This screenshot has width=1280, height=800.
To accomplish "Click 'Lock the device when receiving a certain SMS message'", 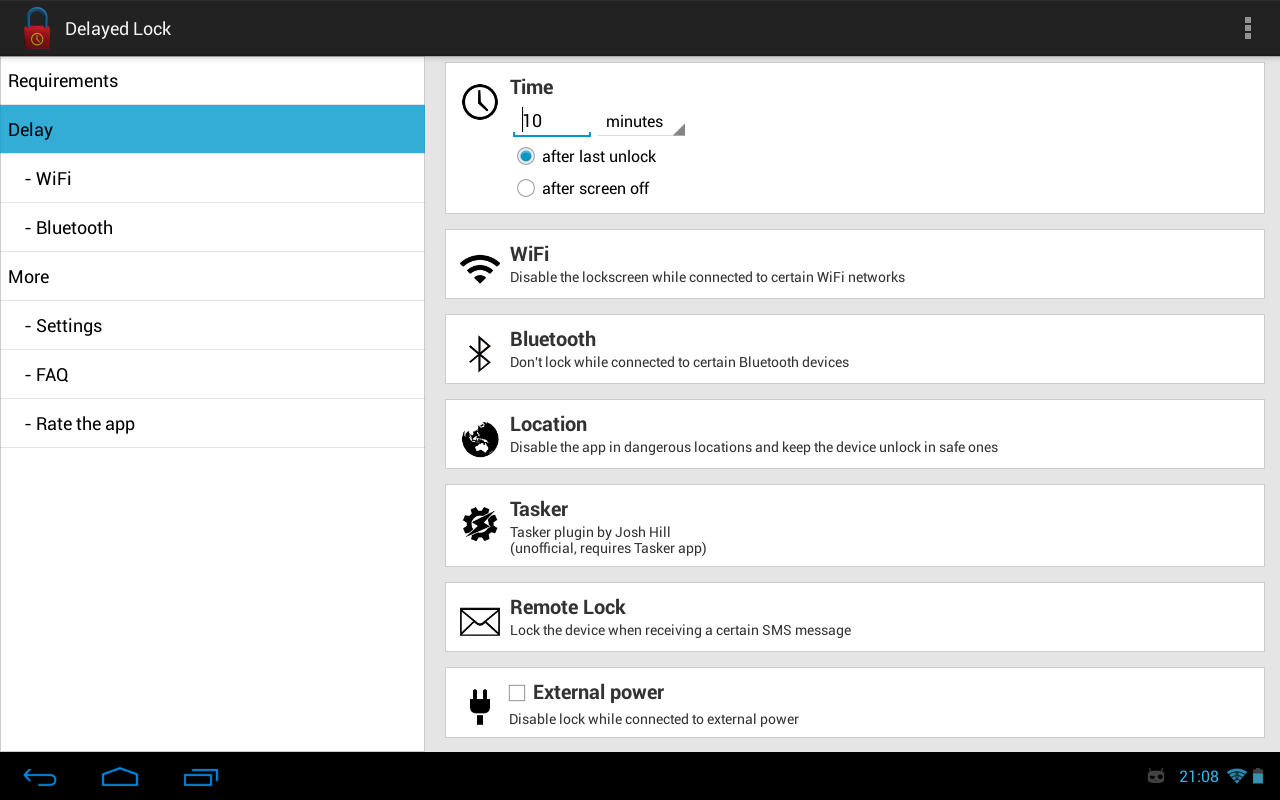I will 680,630.
